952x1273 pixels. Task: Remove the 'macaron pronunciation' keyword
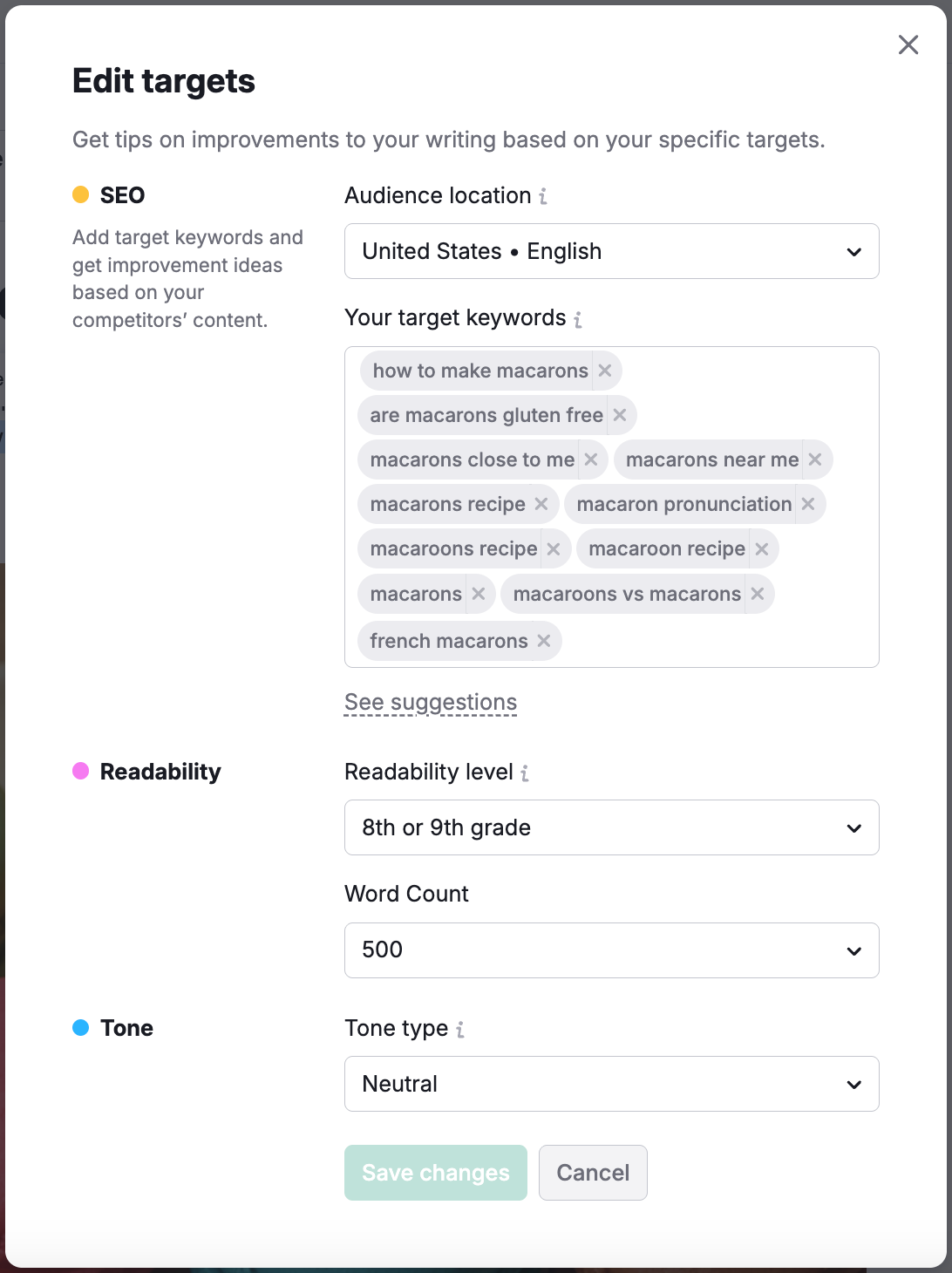click(807, 504)
